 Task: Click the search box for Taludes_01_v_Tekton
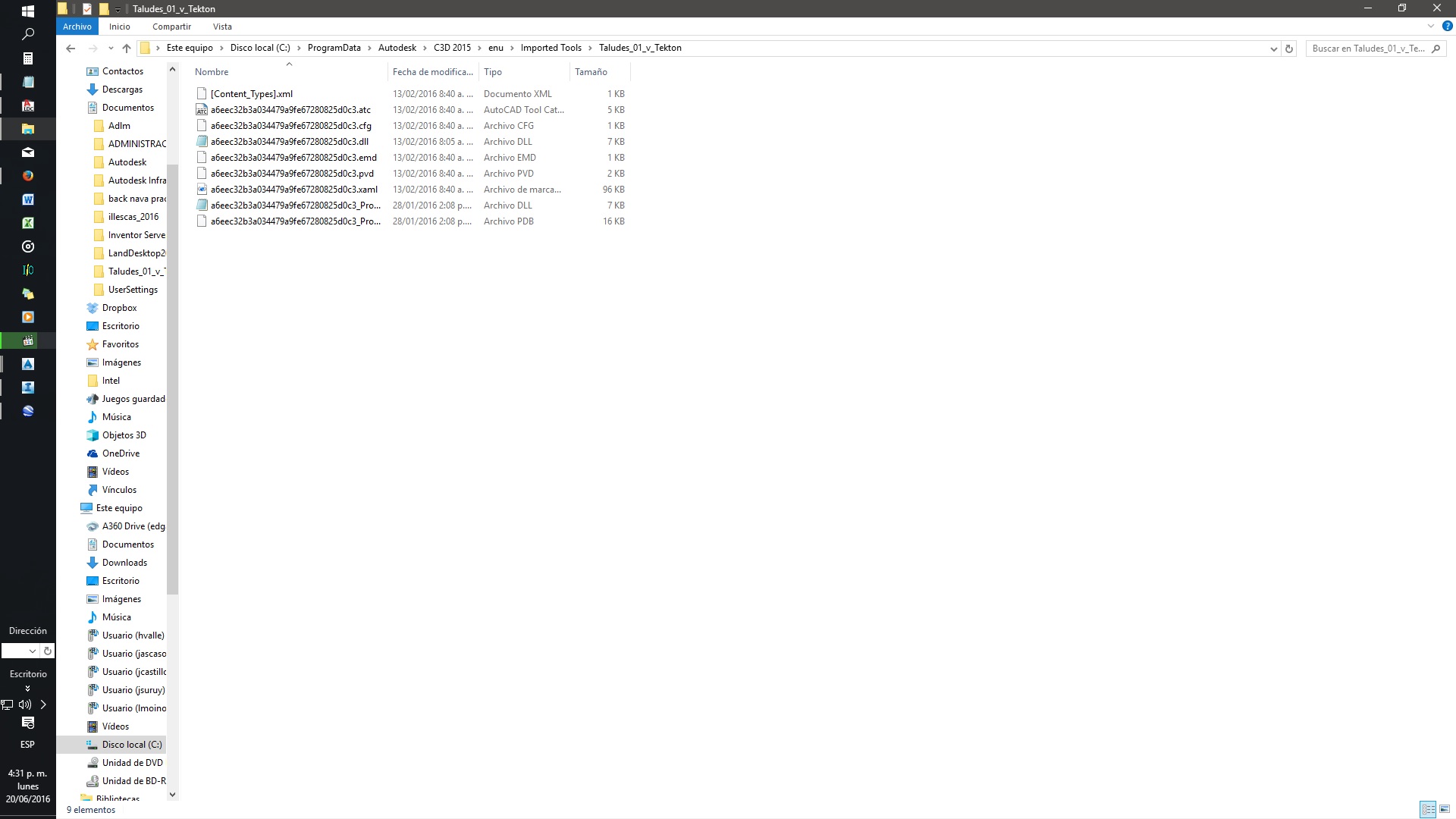1368,49
